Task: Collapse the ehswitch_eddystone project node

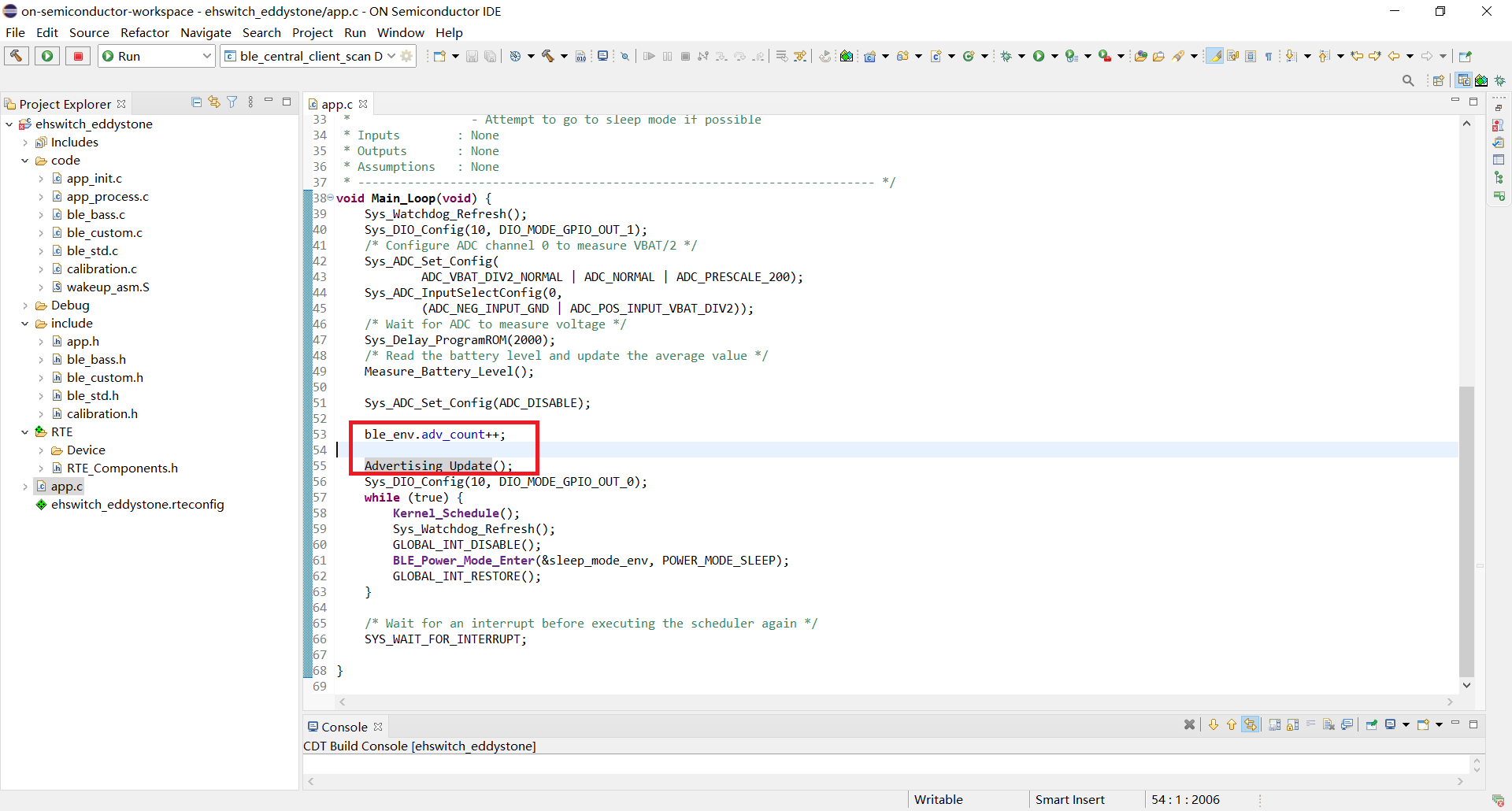Action: (9, 124)
